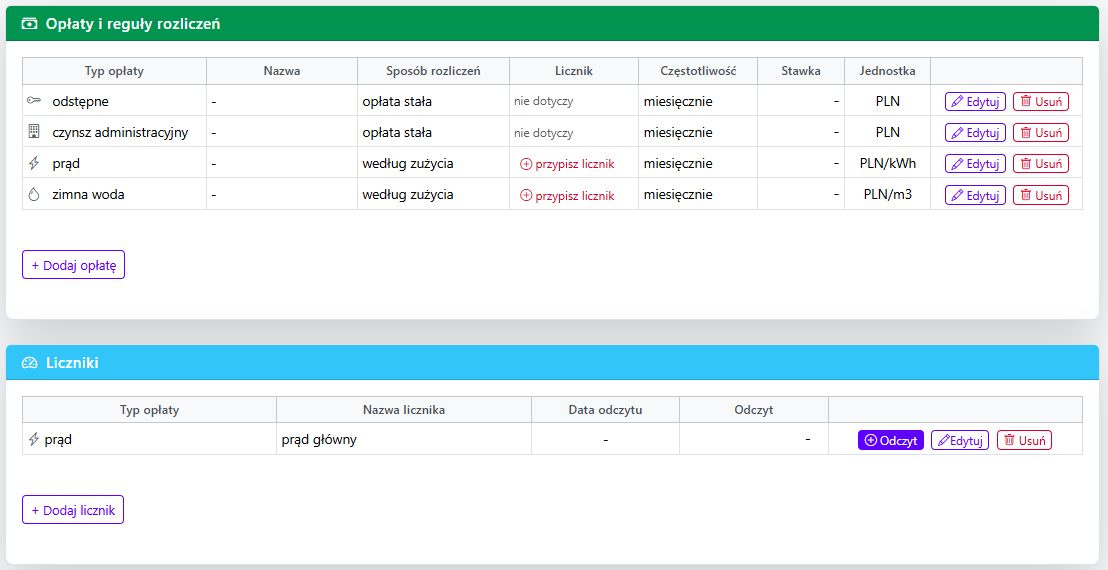
Task: Click the building icon beside czynsz administracyjny
Action: click(x=33, y=132)
